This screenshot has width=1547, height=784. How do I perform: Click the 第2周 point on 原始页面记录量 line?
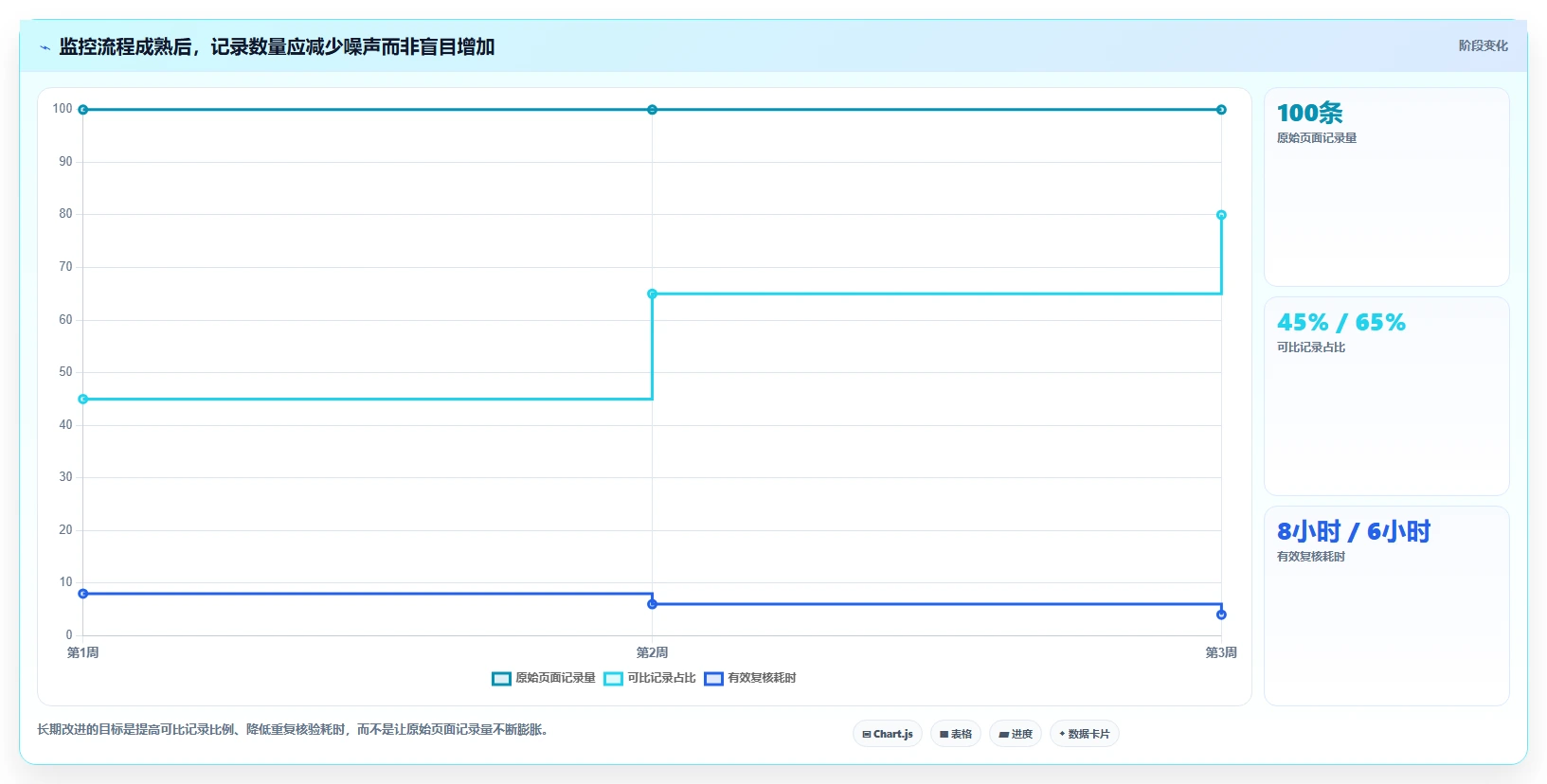point(652,110)
